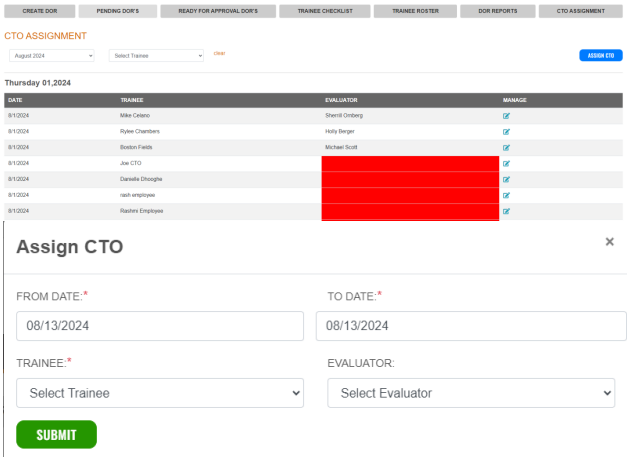Submit the Assign CTO form

[x=56, y=434]
